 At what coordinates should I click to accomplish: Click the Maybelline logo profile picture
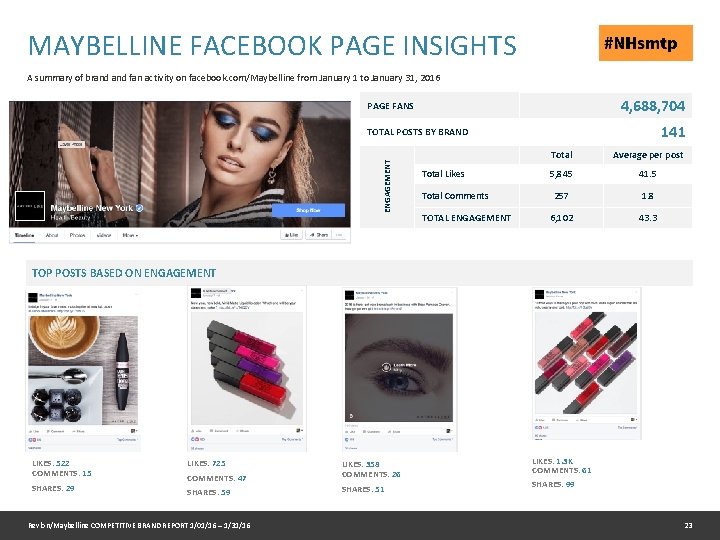coord(30,206)
